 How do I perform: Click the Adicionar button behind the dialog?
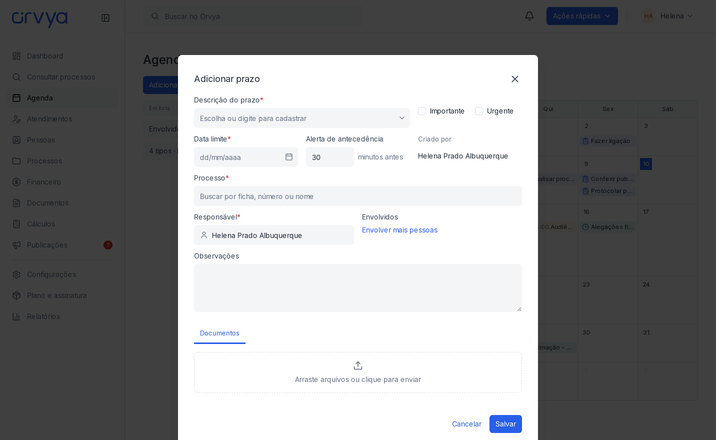pos(161,85)
